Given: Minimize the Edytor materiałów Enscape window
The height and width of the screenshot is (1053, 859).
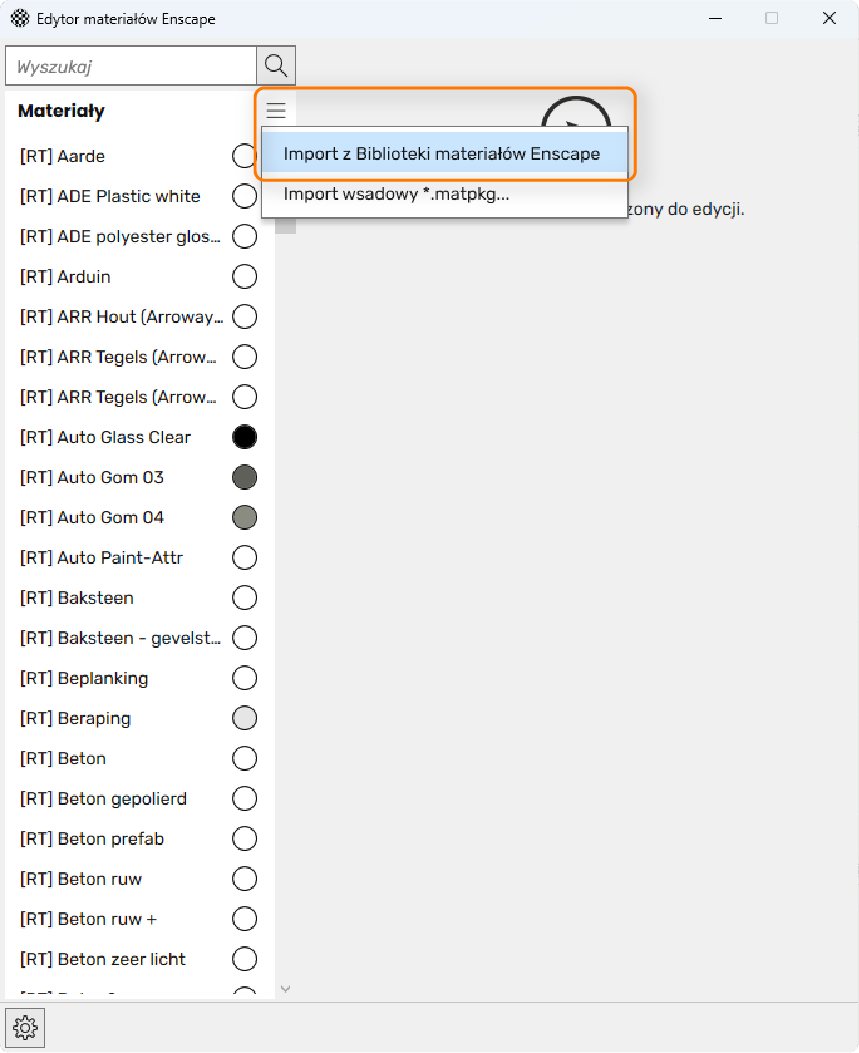Looking at the screenshot, I should 715,18.
